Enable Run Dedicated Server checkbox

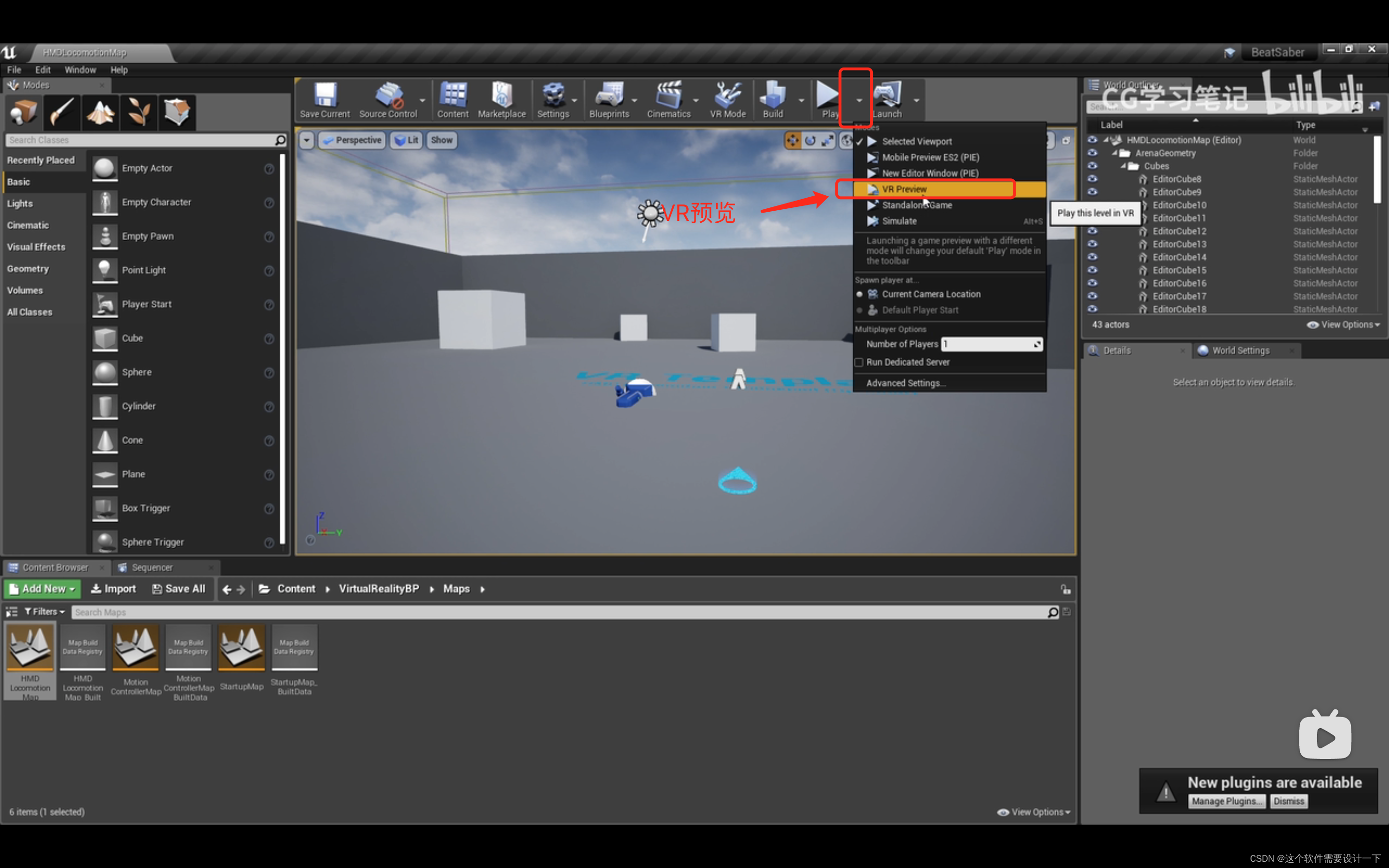point(859,362)
